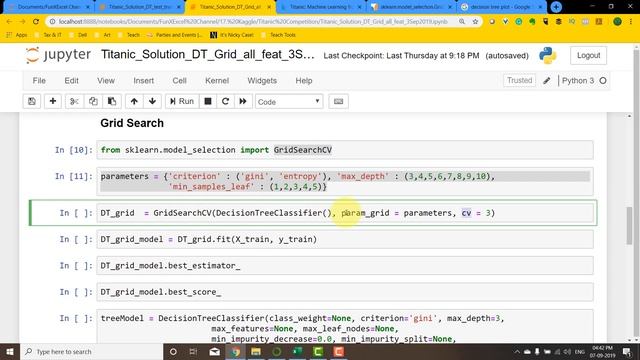Reload the current page
This screenshot has height=360, width=640.
tap(36, 22)
